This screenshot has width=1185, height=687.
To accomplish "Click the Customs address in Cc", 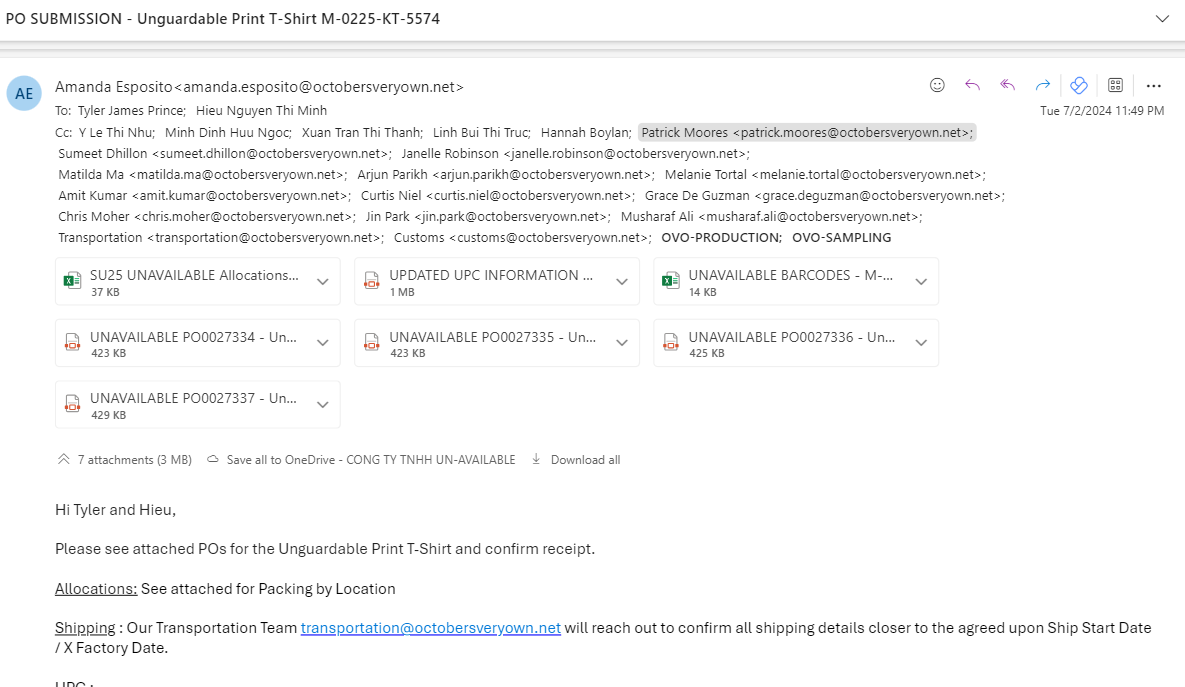I will [522, 238].
